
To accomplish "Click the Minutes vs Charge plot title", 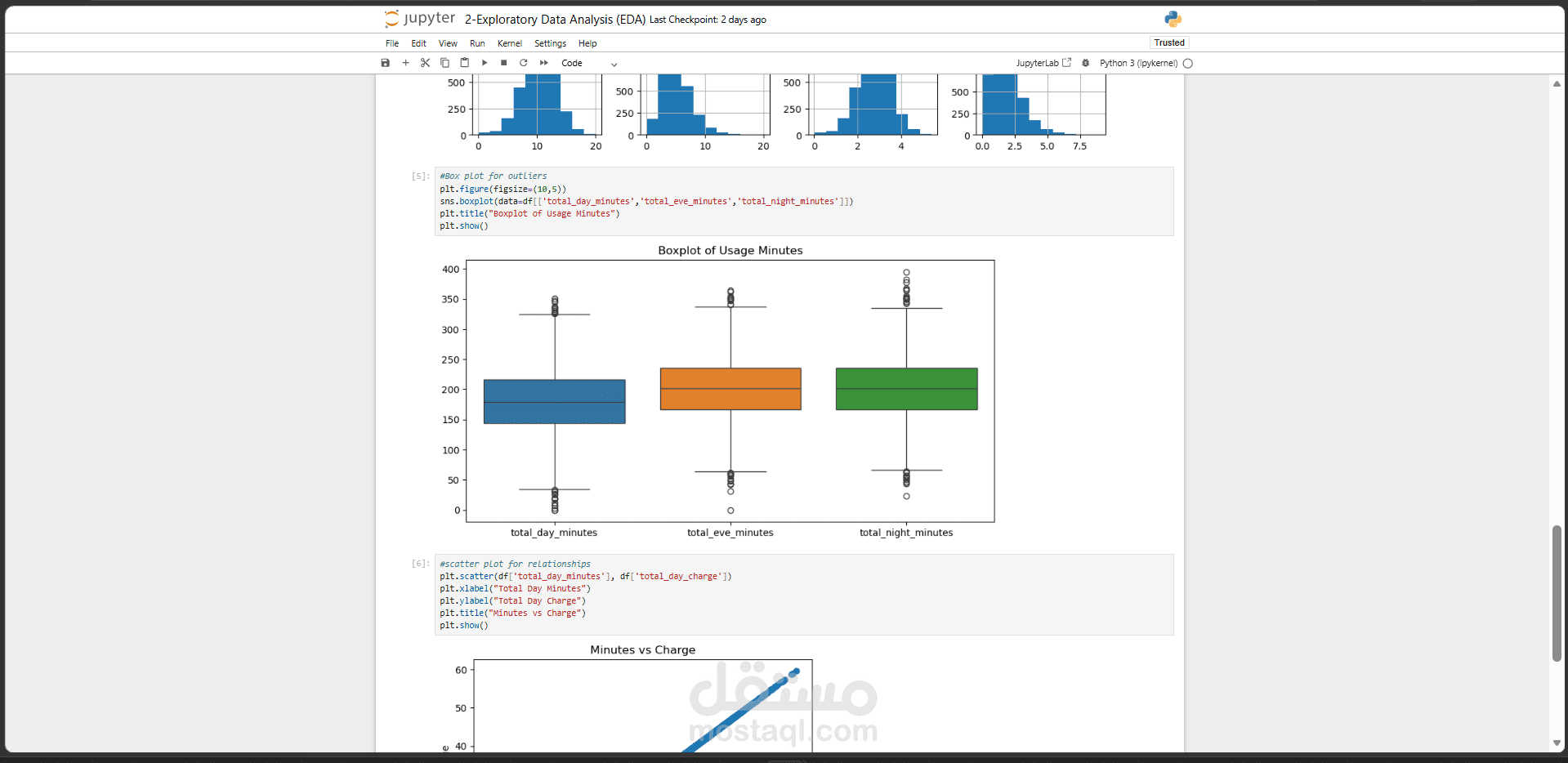I will (x=643, y=650).
